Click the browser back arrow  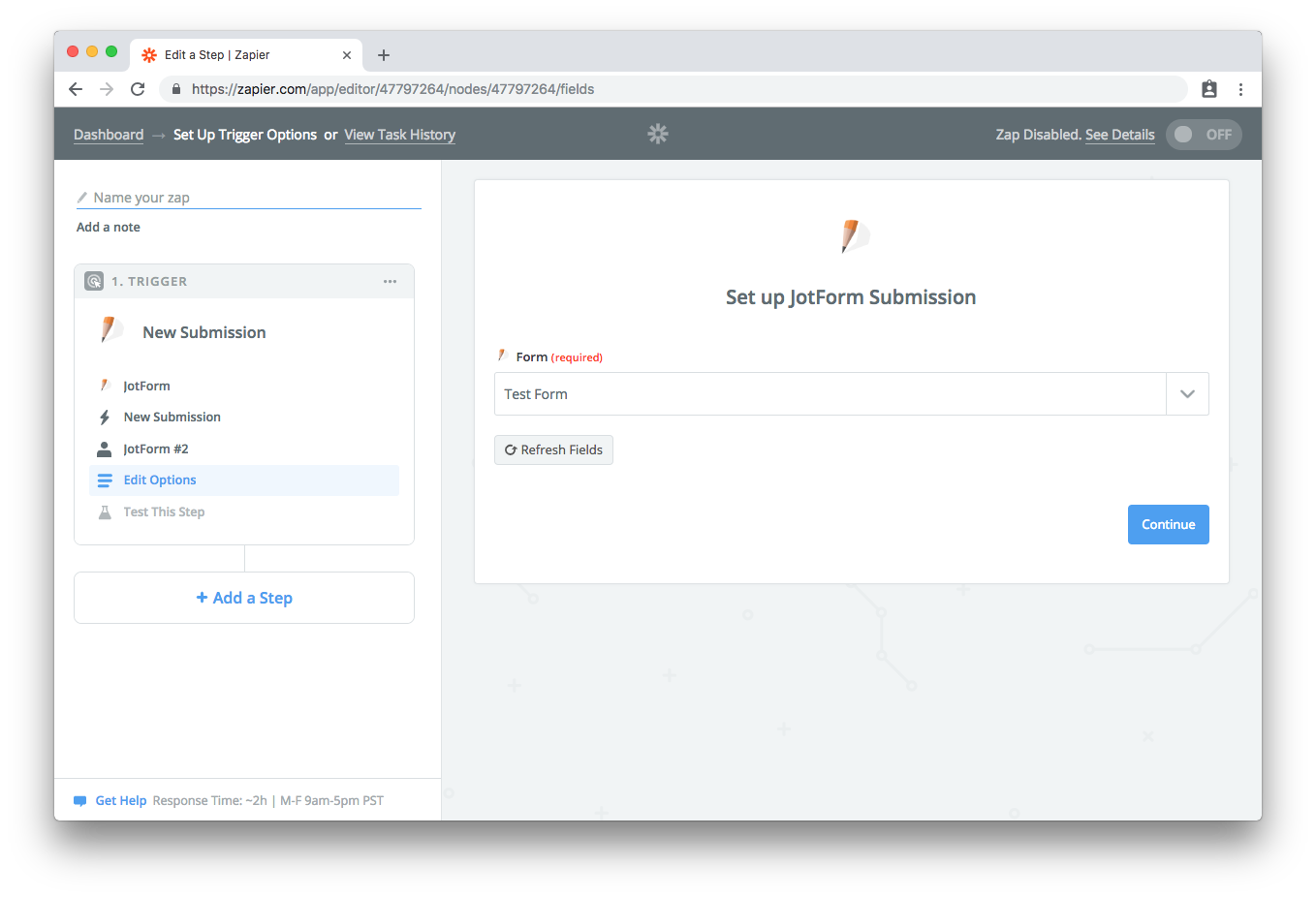click(76, 89)
